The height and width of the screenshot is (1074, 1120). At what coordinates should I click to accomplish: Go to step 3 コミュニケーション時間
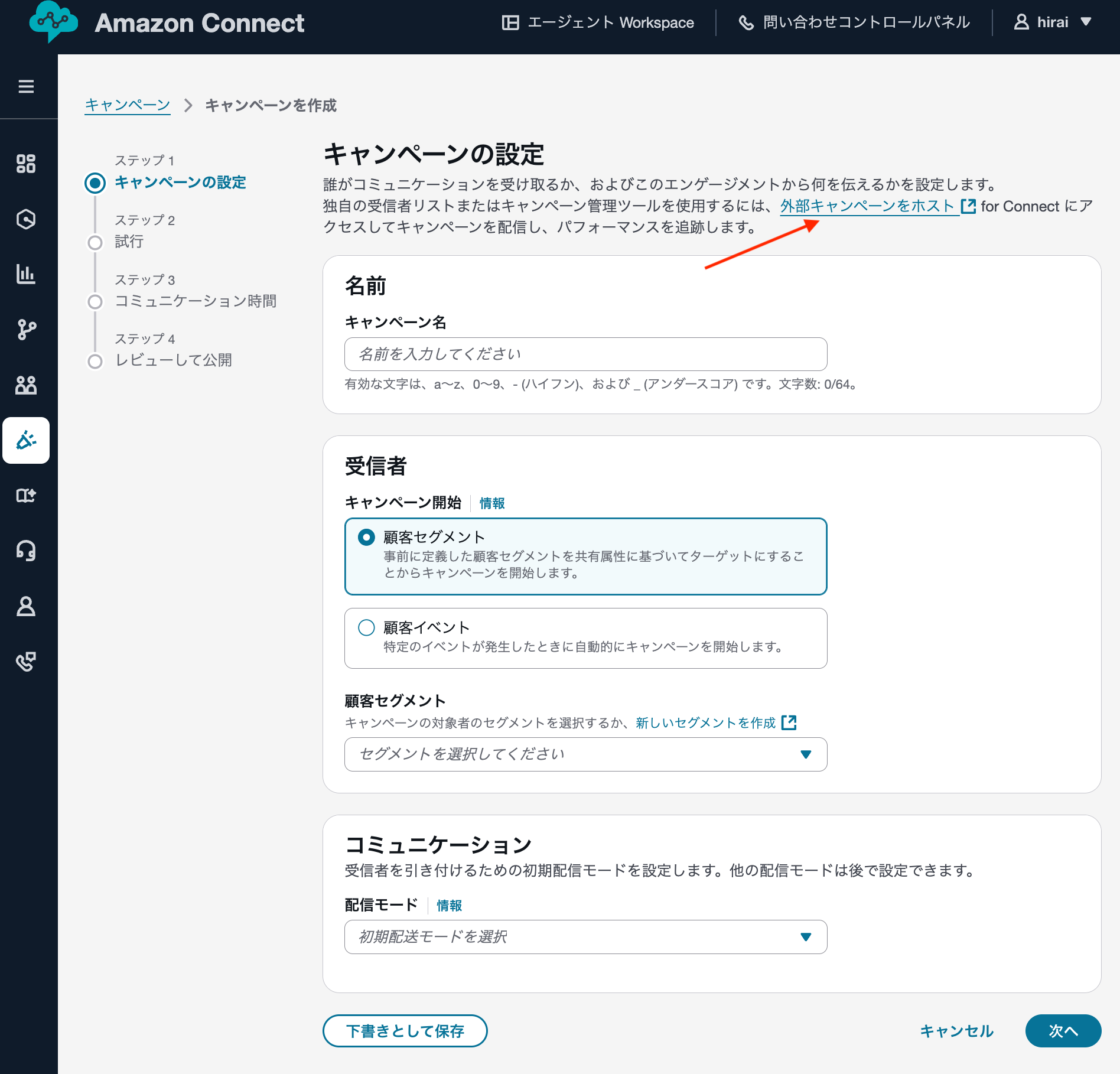[196, 301]
